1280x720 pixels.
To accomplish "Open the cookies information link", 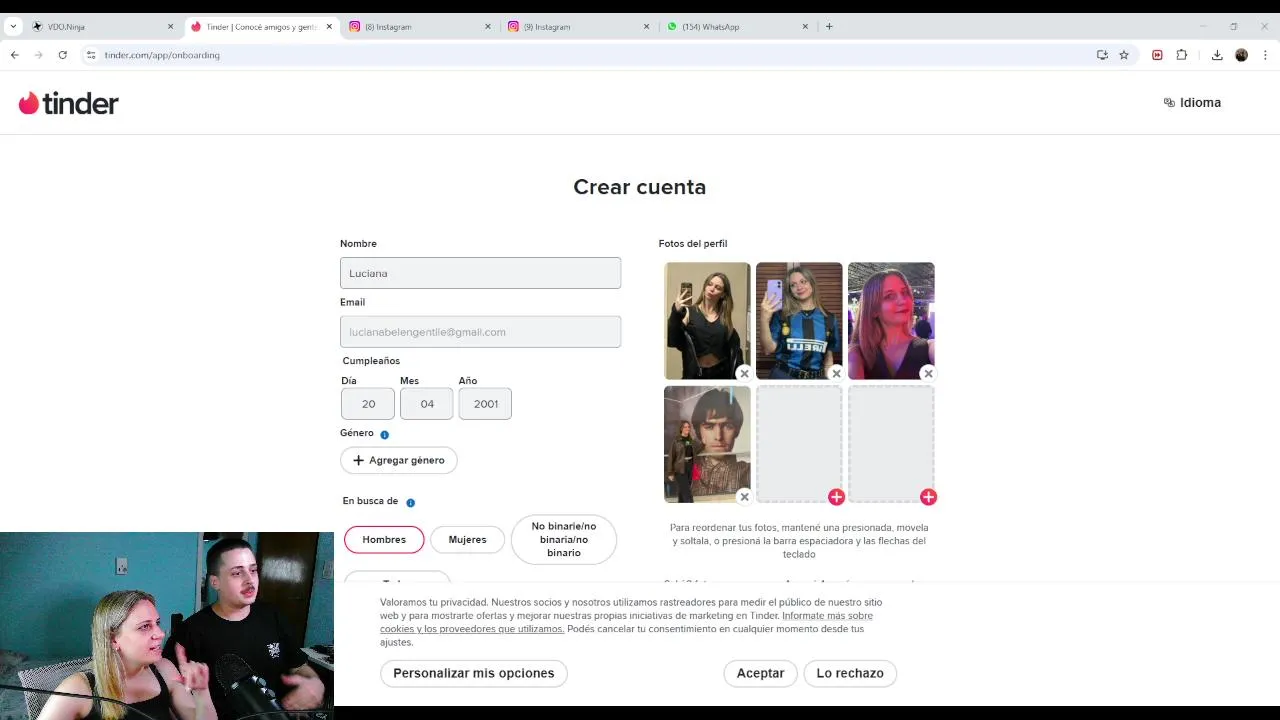I will click(626, 622).
